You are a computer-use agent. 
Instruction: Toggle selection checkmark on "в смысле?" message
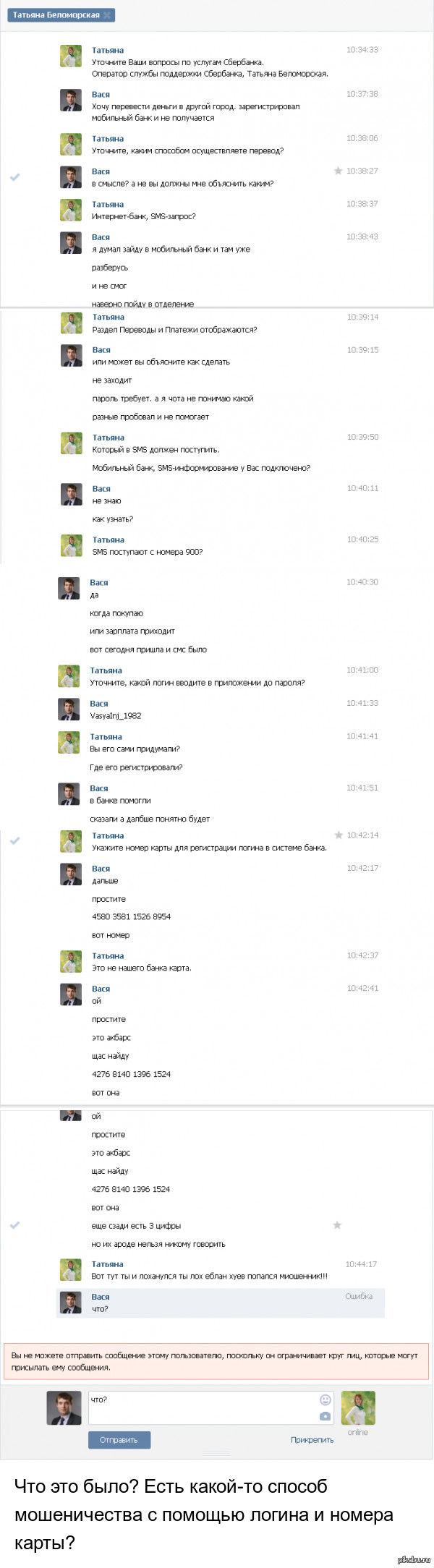pyautogui.click(x=14, y=177)
